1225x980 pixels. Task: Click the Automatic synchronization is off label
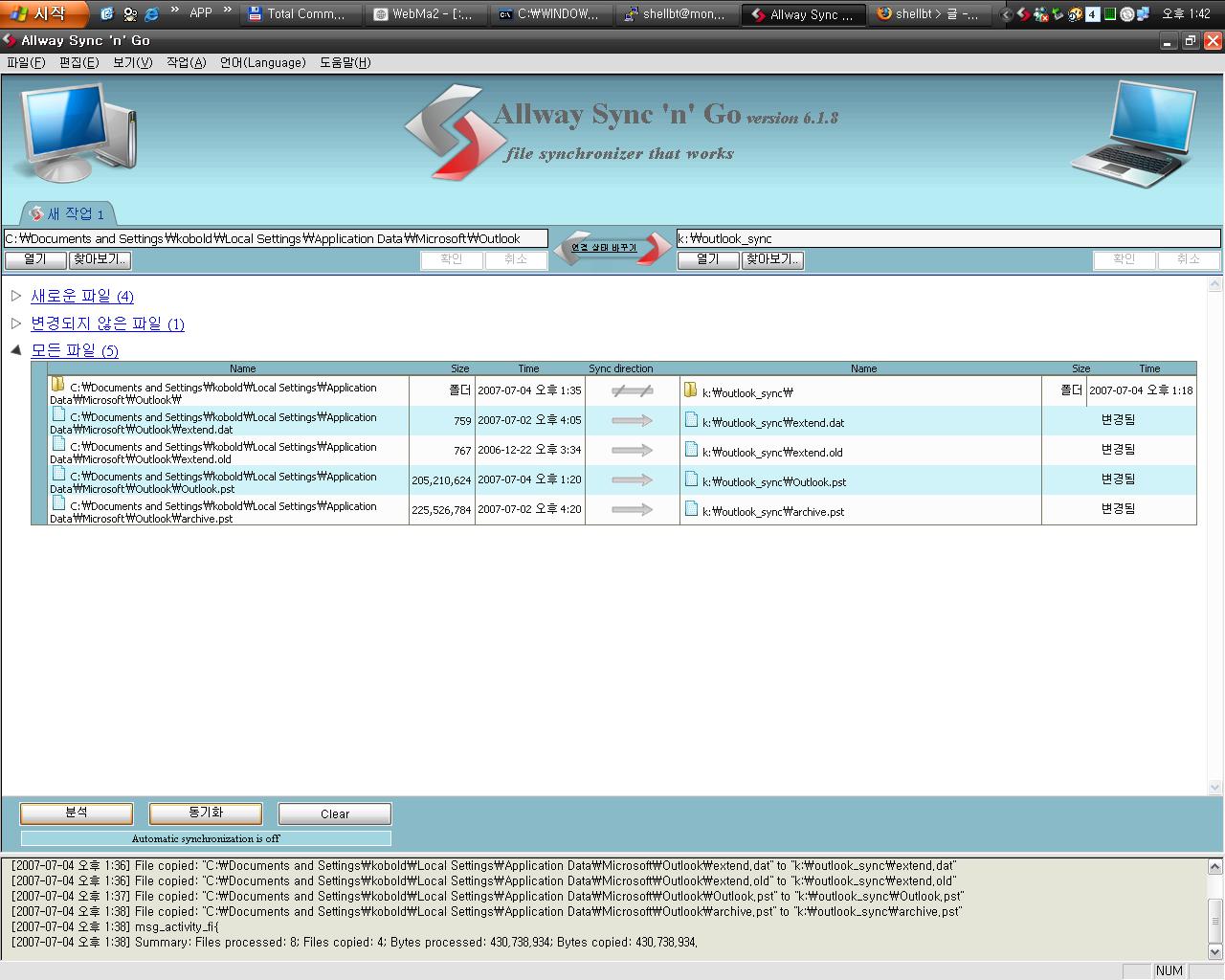[x=206, y=838]
